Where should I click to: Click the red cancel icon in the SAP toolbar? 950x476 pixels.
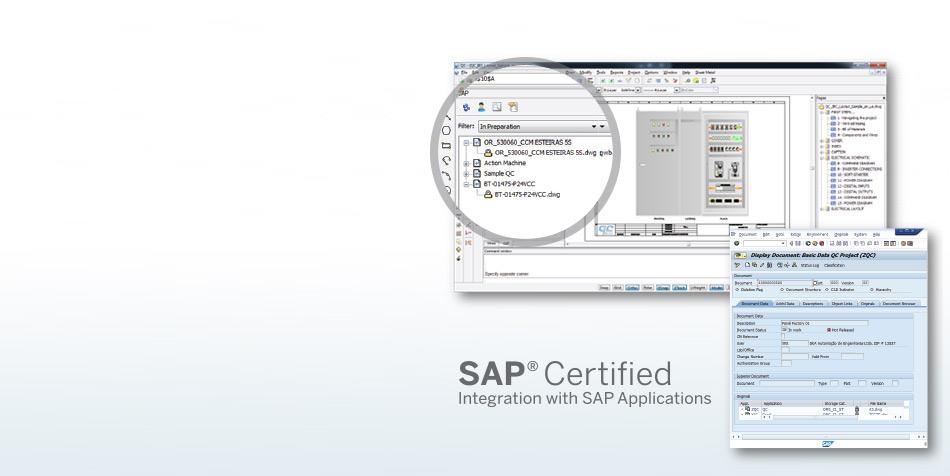coord(822,243)
